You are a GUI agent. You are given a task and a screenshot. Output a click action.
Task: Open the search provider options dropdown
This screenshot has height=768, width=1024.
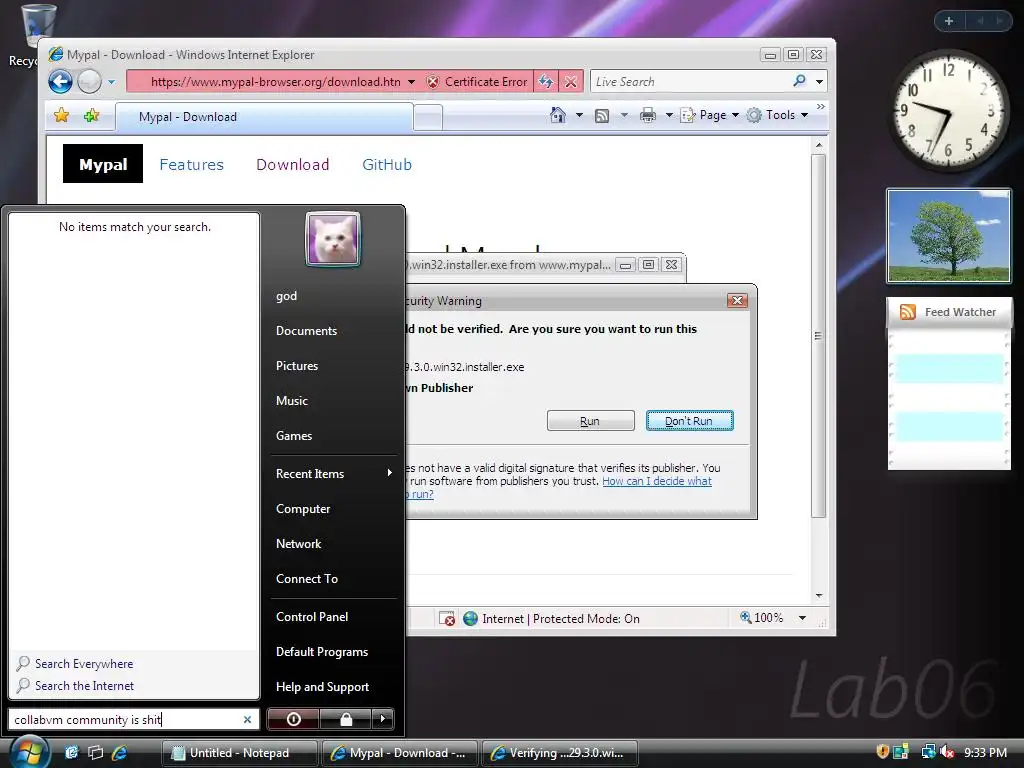[x=819, y=82]
